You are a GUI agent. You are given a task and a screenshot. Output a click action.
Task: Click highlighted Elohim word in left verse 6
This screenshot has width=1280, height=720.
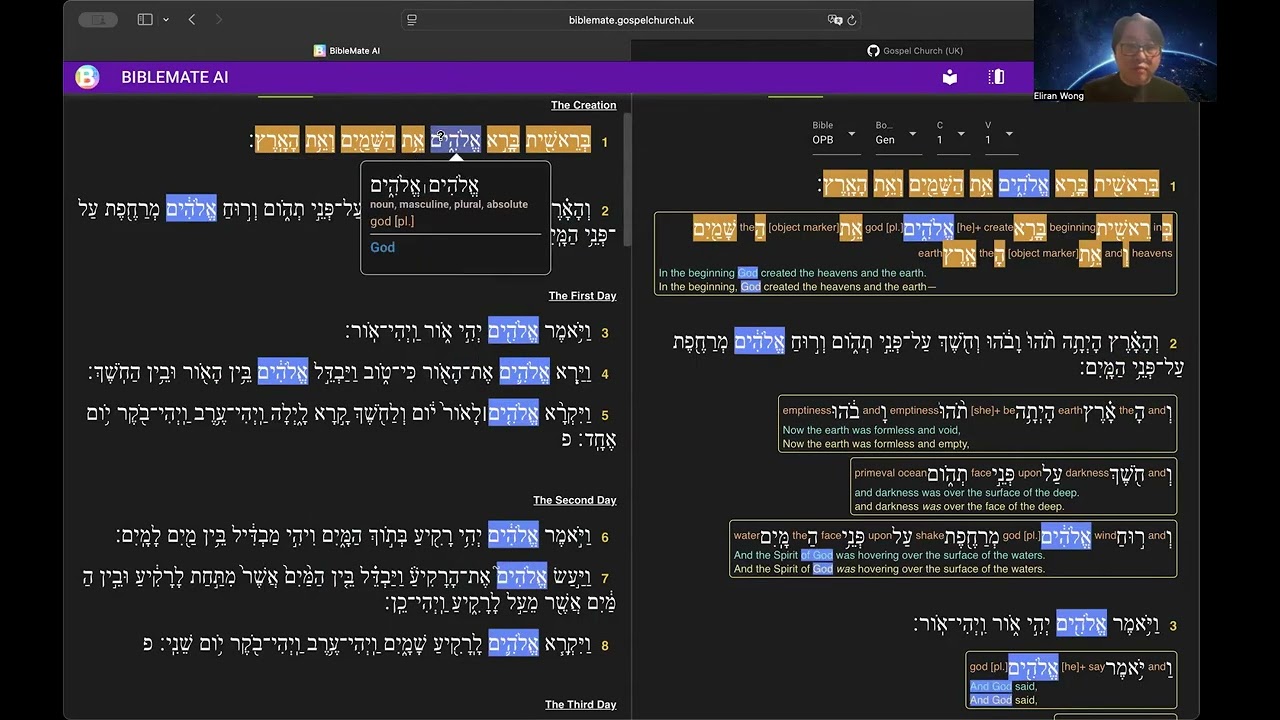(513, 535)
